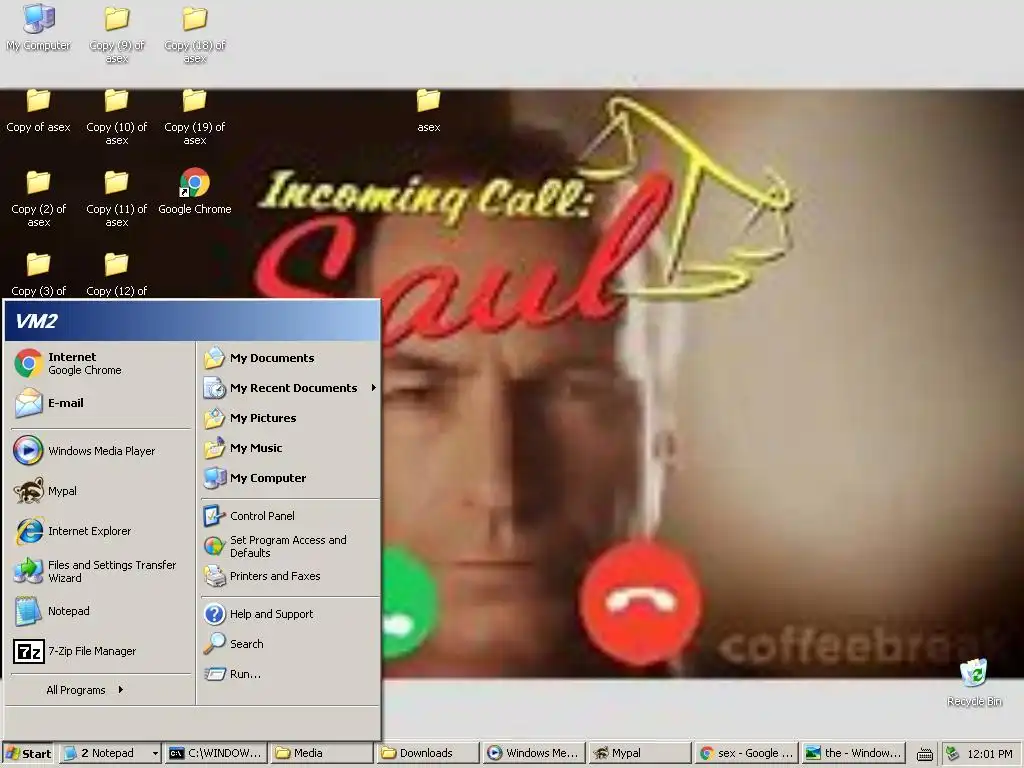Select Google Chrome desktop shortcut
The height and width of the screenshot is (768, 1024).
click(195, 191)
